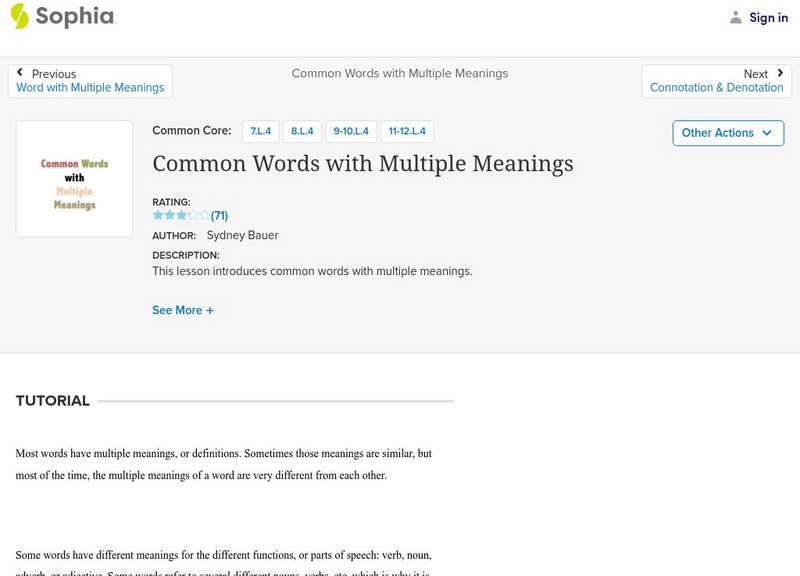
Task: Go to Word with Multiple Meanings lesson
Action: click(x=90, y=88)
